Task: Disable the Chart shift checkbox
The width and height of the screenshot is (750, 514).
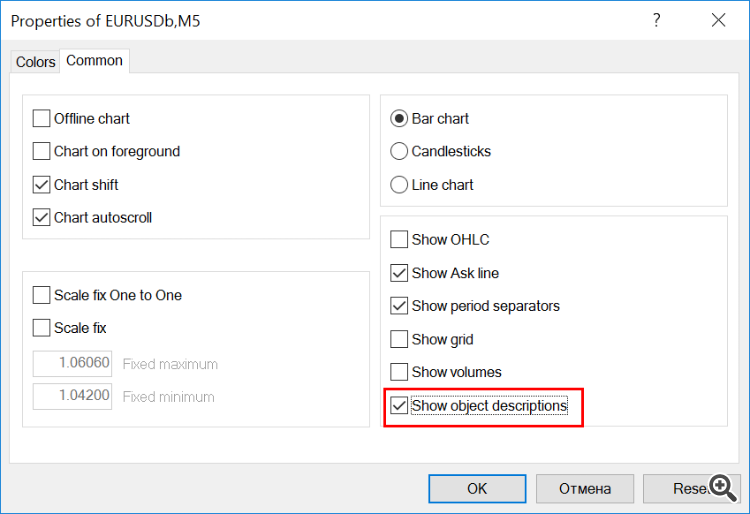Action: [42, 185]
